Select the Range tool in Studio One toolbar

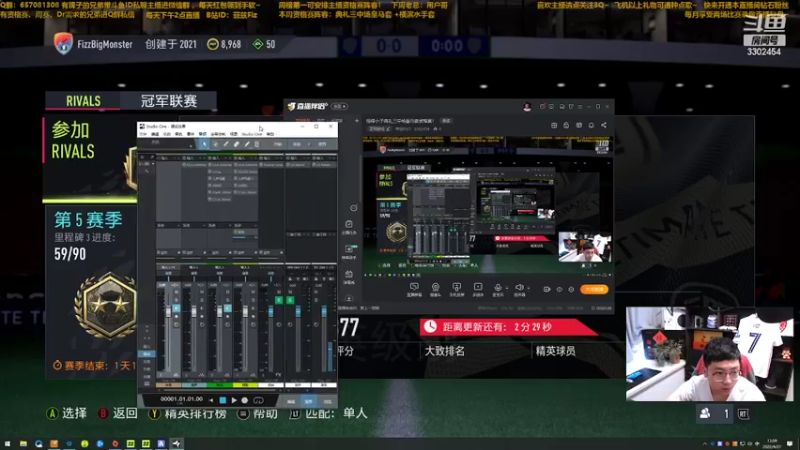215,144
